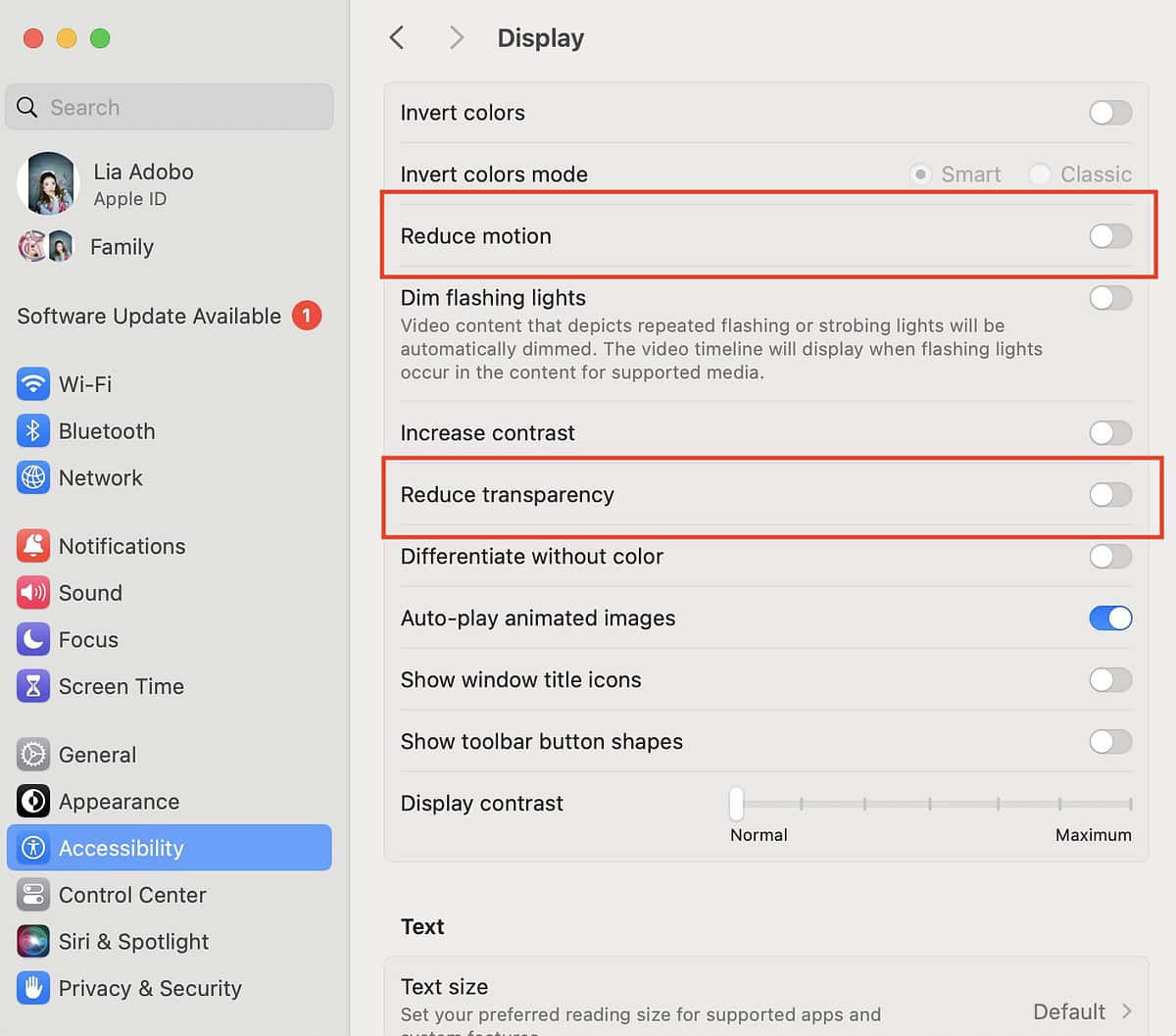Open Software Update Available notice

149,317
